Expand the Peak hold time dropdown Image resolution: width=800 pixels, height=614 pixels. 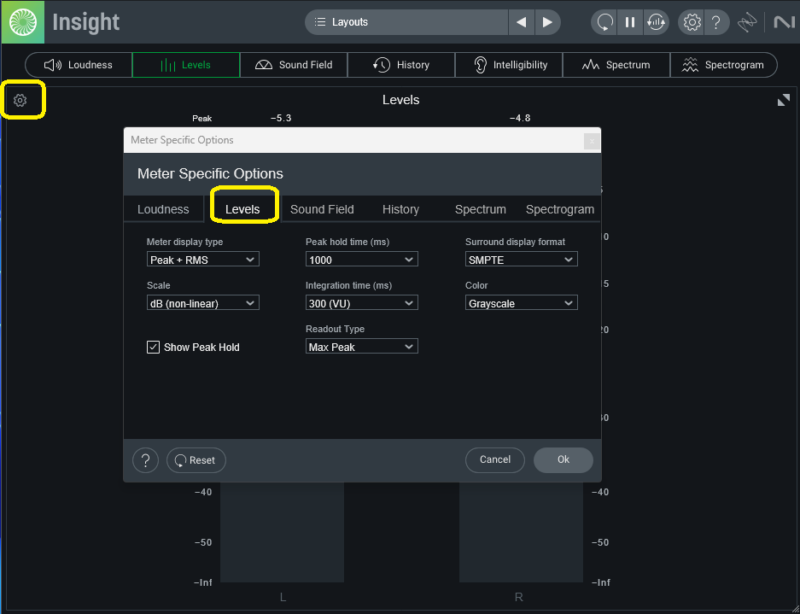click(x=361, y=260)
